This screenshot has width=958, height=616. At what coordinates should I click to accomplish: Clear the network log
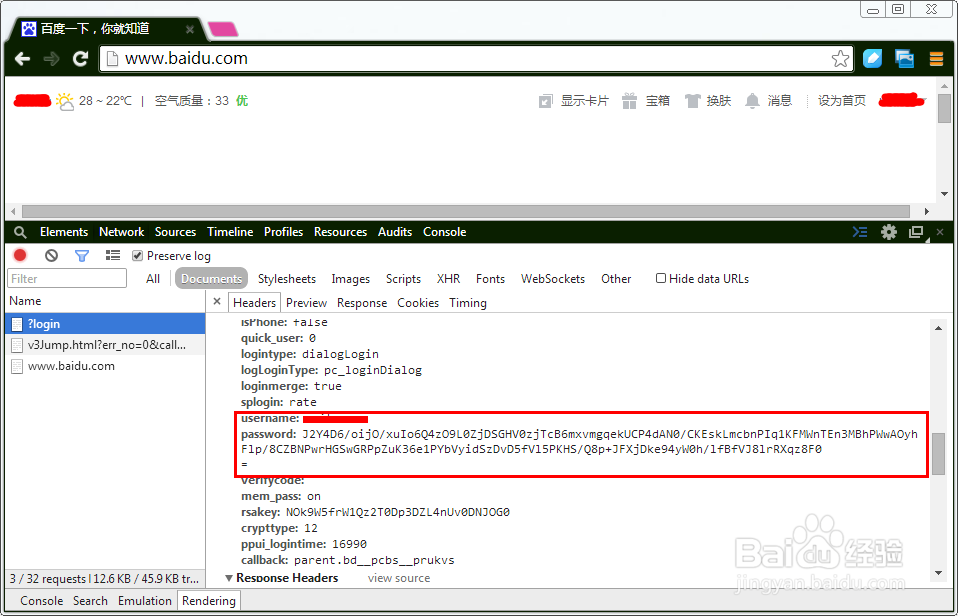51,255
